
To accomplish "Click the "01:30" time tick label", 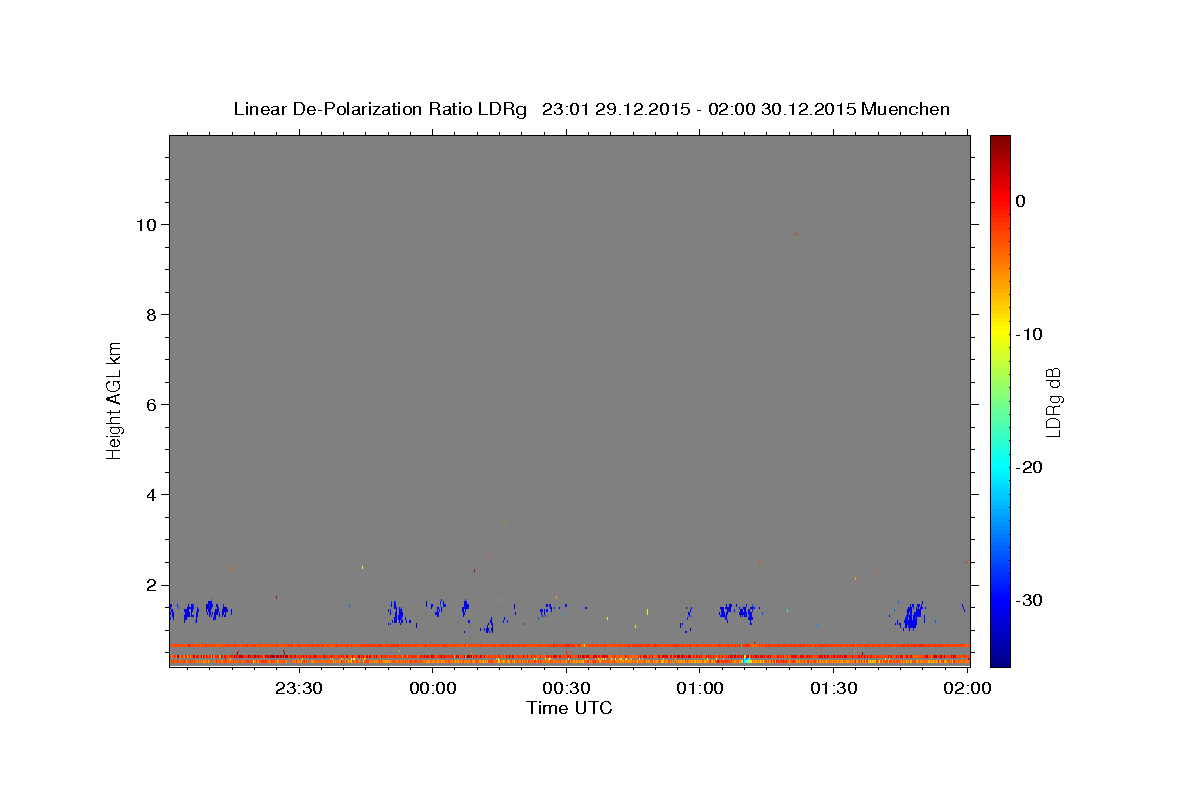I will [834, 688].
